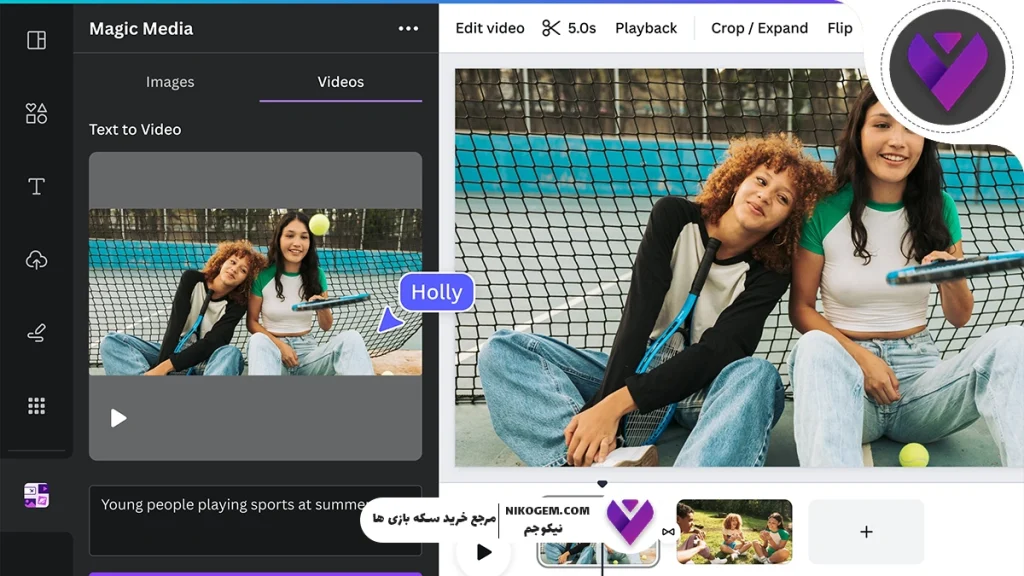Switch to the Videos tab
1024x576 pixels.
(340, 82)
